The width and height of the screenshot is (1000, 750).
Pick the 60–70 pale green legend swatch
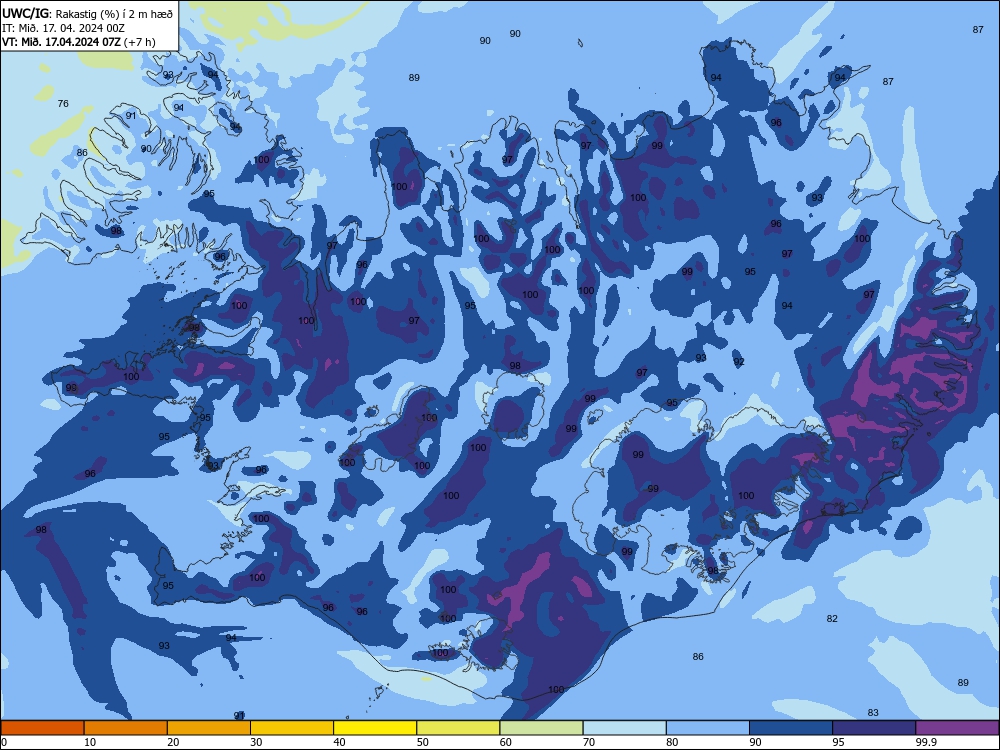[x=541, y=728]
